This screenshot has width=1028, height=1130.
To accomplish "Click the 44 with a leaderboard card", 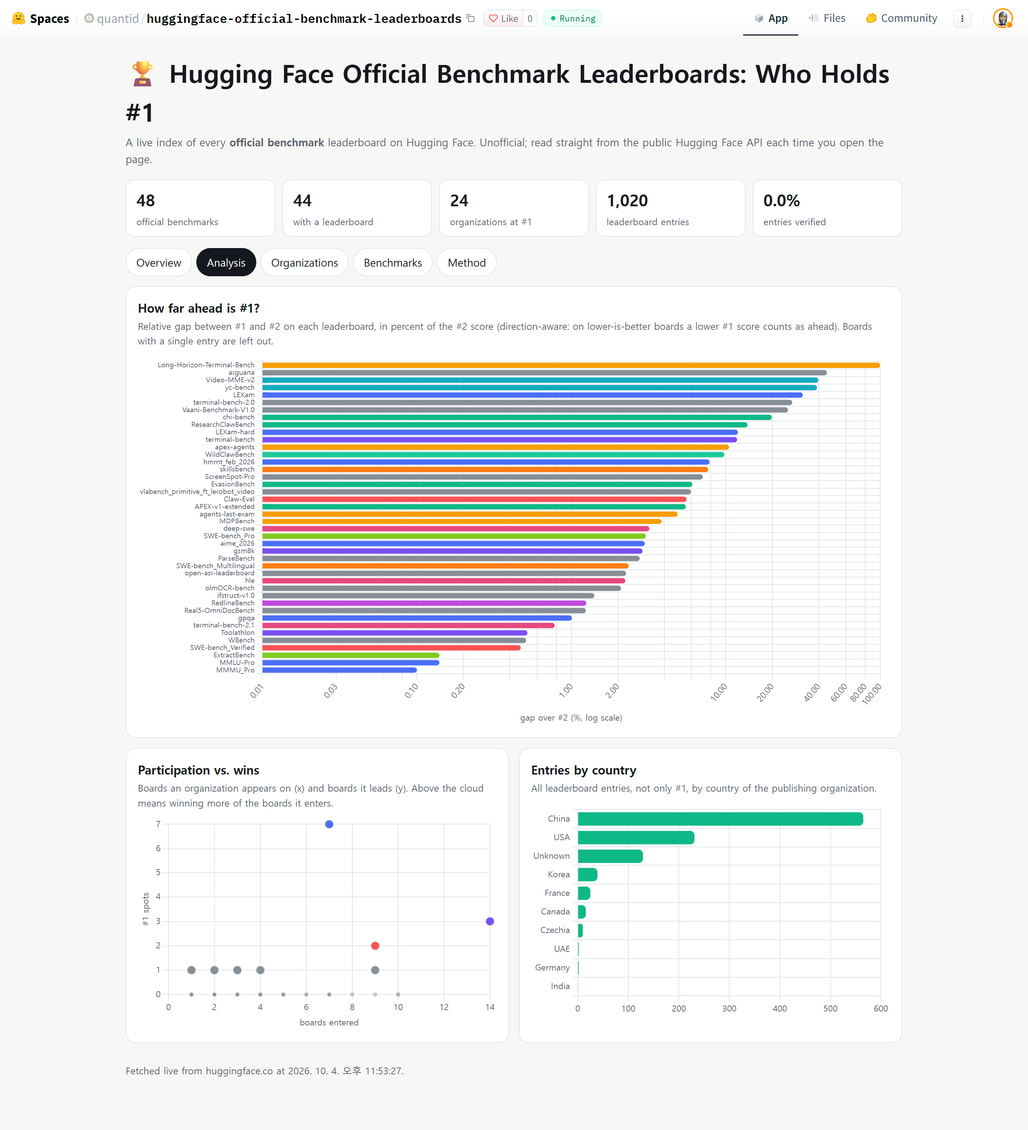I will 357,208.
